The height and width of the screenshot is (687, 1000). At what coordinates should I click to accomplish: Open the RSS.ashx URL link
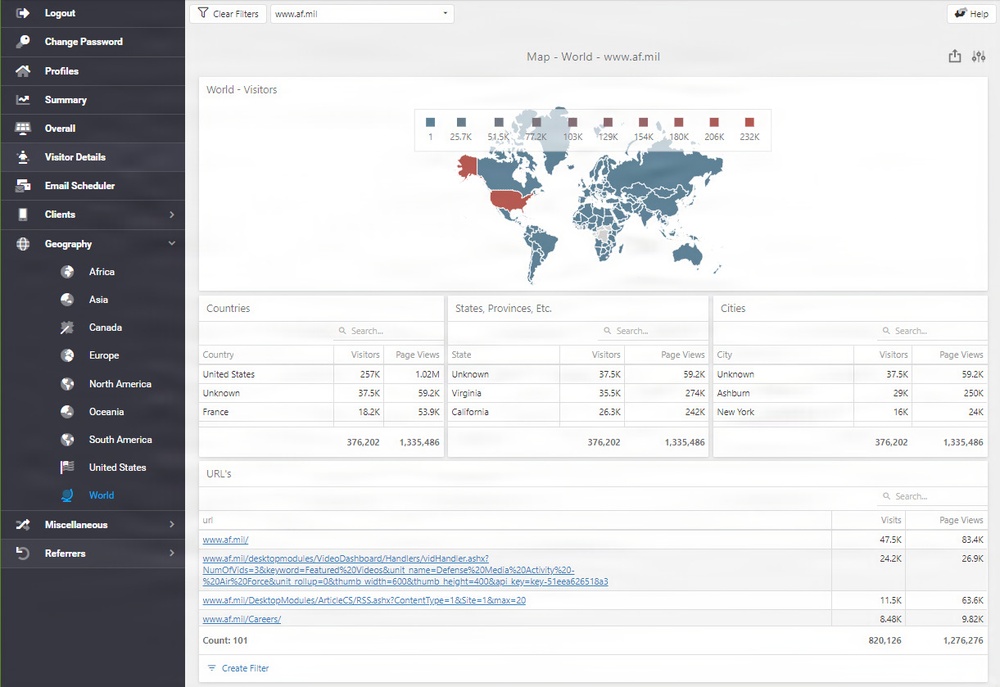coord(364,600)
